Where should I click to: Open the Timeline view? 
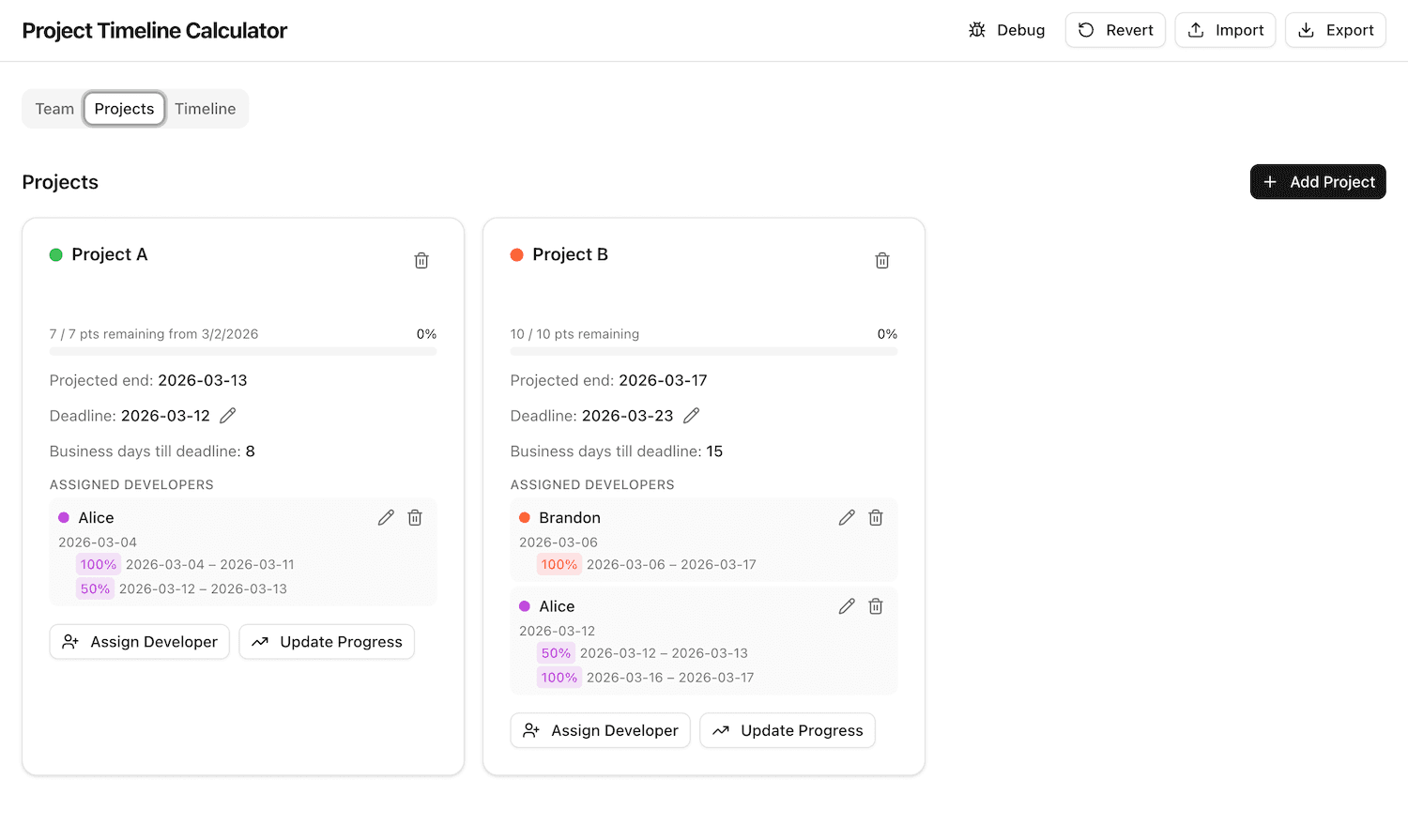205,108
